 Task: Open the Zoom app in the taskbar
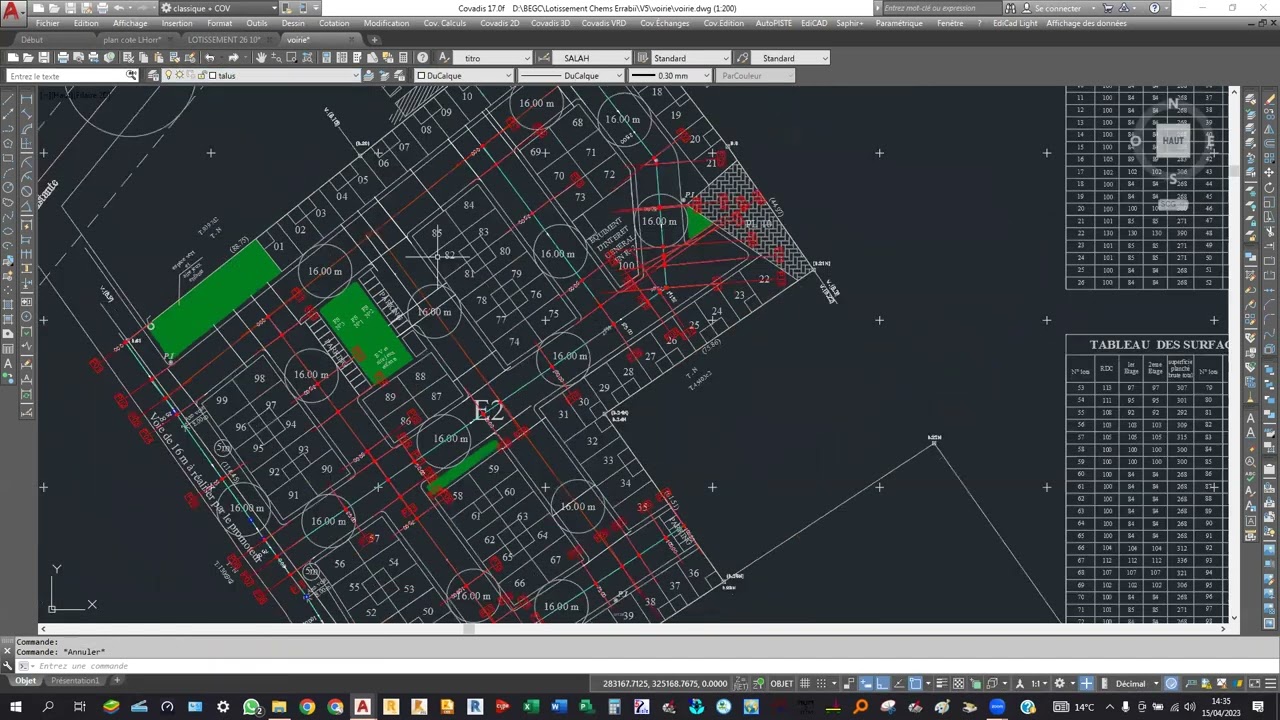coord(997,707)
